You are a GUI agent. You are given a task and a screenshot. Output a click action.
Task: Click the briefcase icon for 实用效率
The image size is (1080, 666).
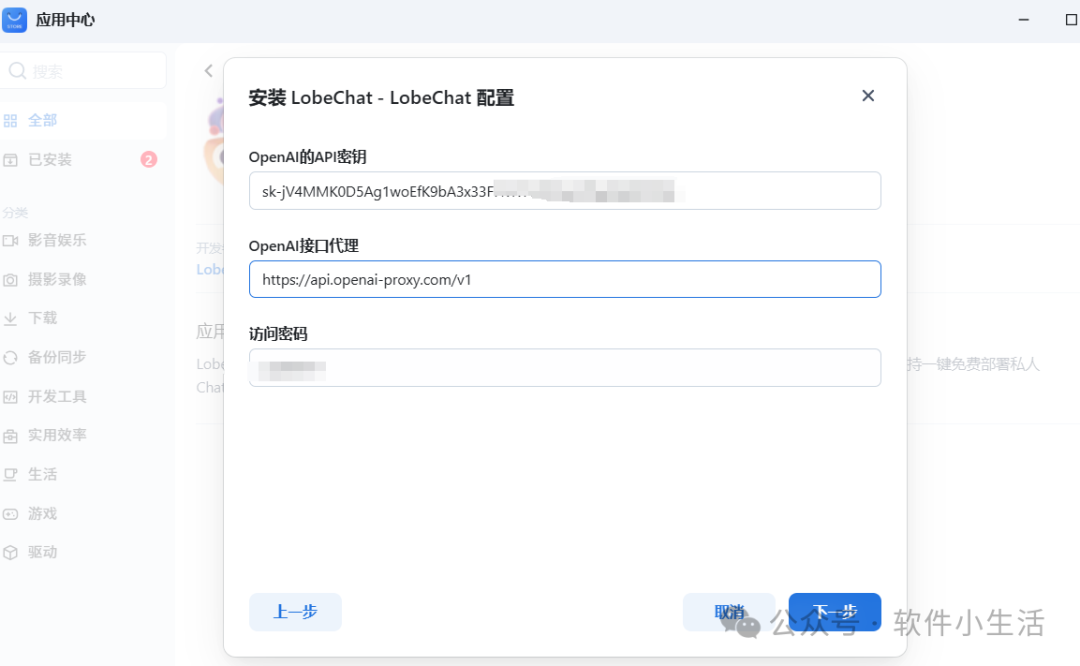pos(10,436)
